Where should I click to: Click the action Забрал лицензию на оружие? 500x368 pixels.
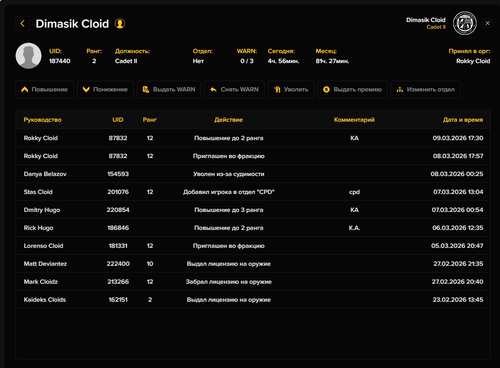click(x=229, y=282)
